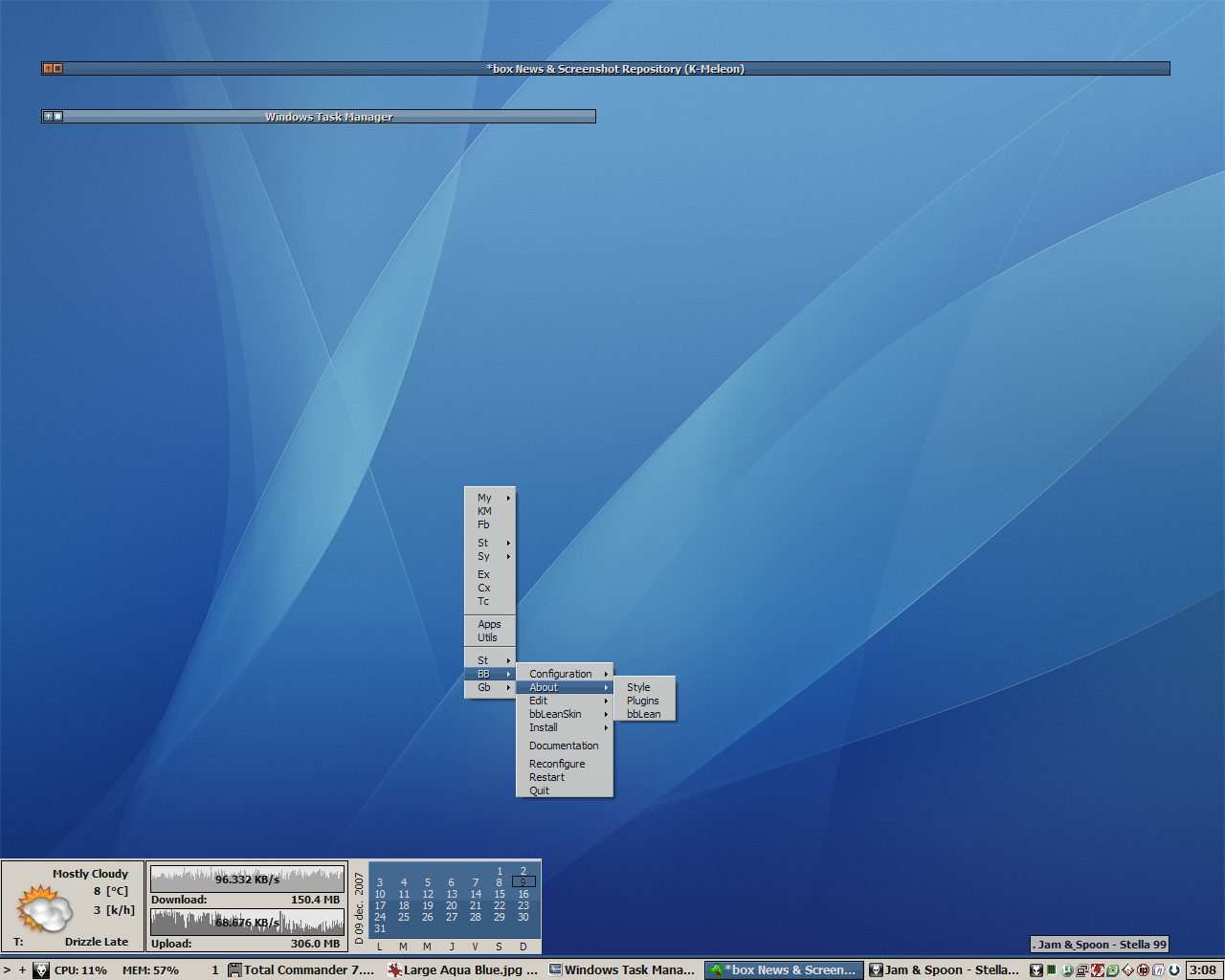
Task: Select Plugins in the About submenu
Action: 645,701
